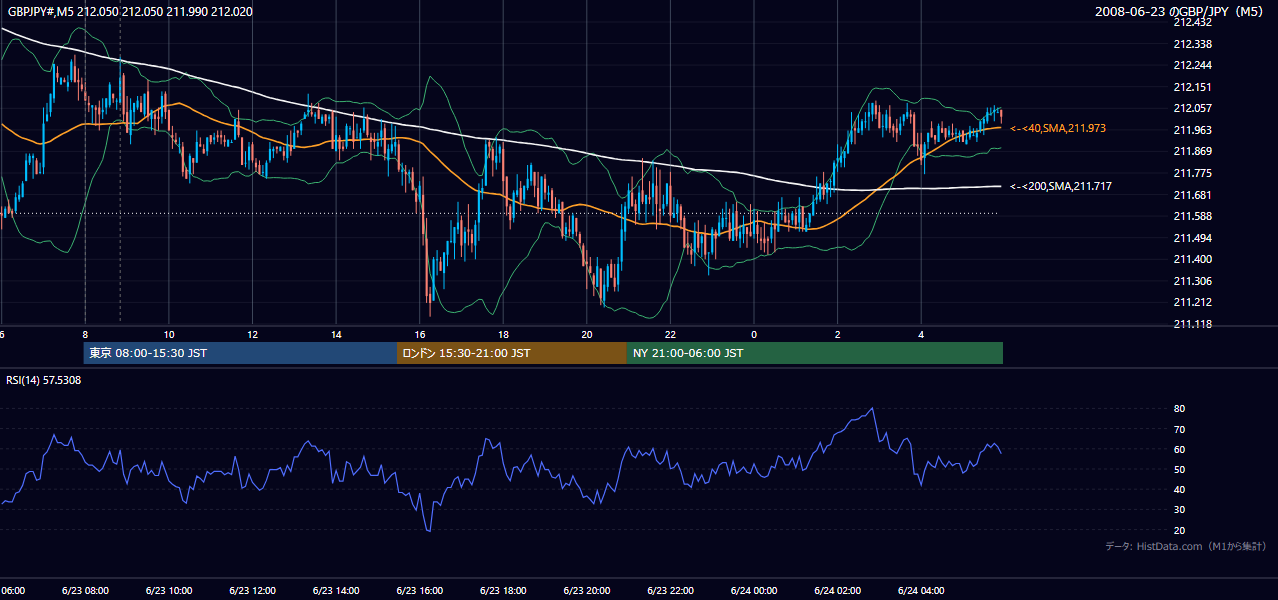Screen dimensions: 1278x600
Task: Click the RSI(14) 57.5308 indicator label
Action: pos(44,380)
